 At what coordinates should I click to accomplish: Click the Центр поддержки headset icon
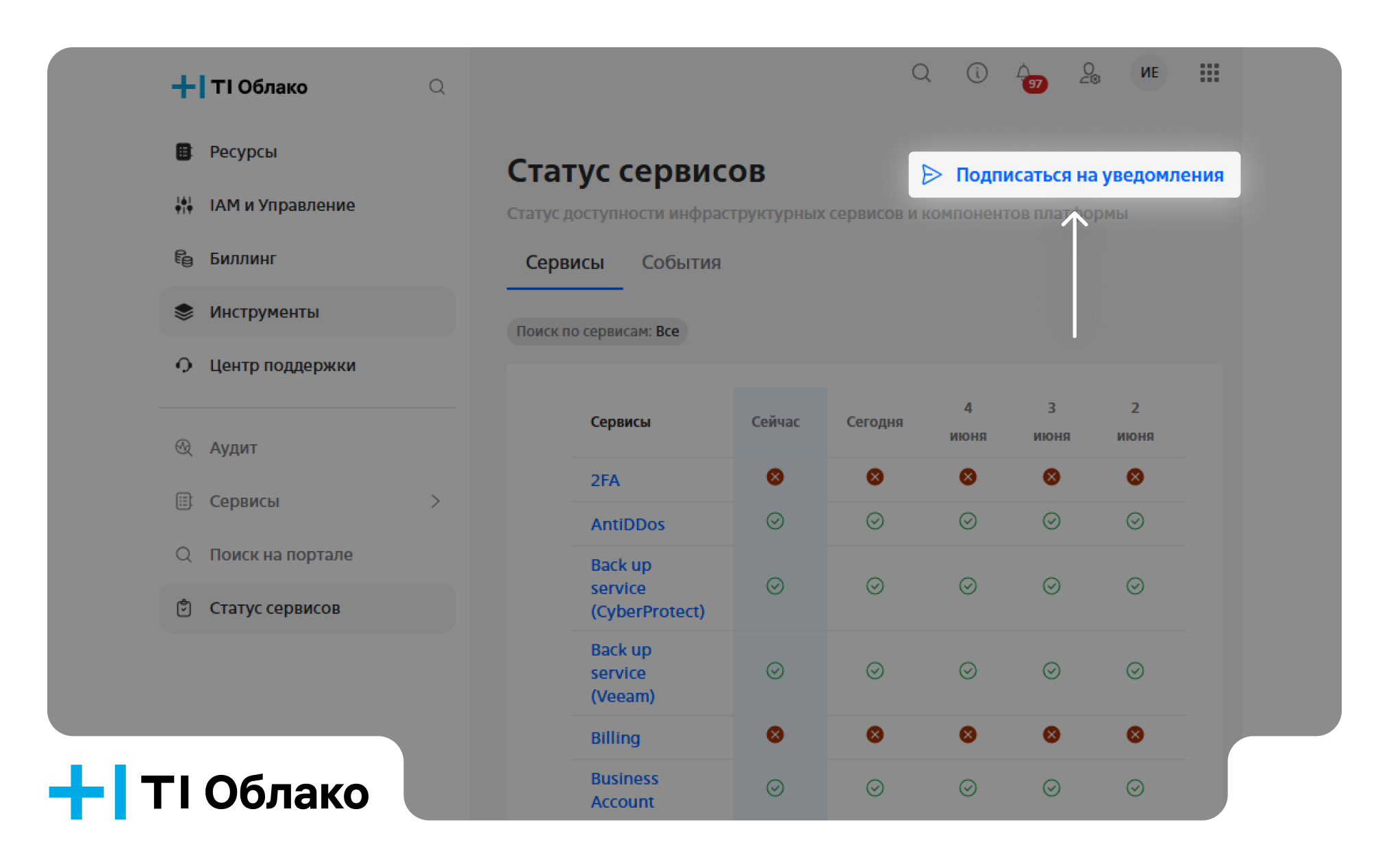tap(184, 365)
